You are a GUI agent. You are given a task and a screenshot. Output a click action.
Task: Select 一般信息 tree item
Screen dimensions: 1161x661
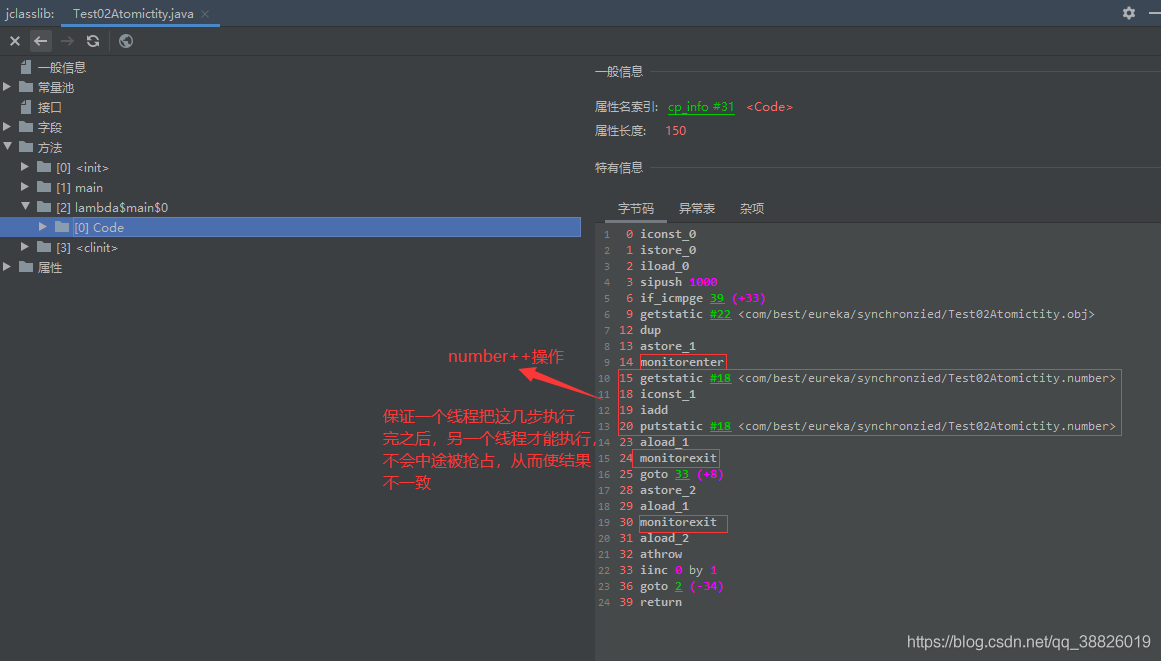point(62,67)
